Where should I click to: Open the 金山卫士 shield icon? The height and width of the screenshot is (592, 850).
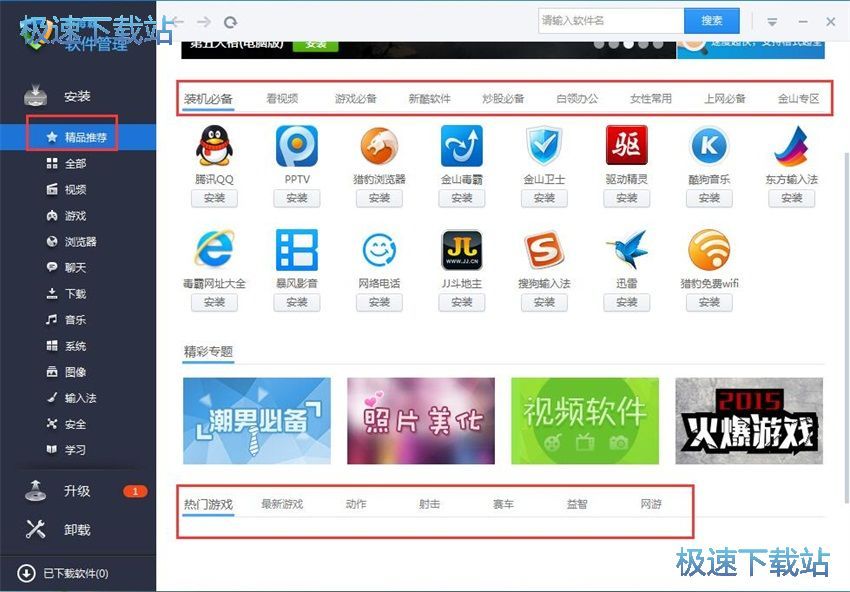(x=544, y=145)
